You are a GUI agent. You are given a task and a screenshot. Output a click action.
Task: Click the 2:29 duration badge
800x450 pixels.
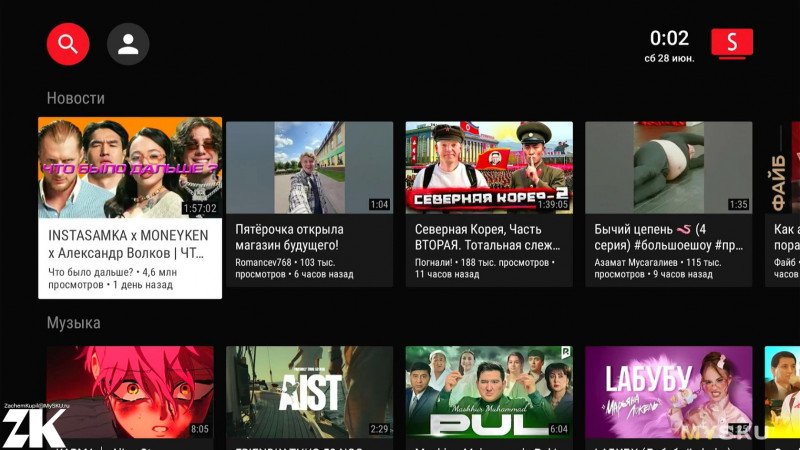tap(380, 429)
